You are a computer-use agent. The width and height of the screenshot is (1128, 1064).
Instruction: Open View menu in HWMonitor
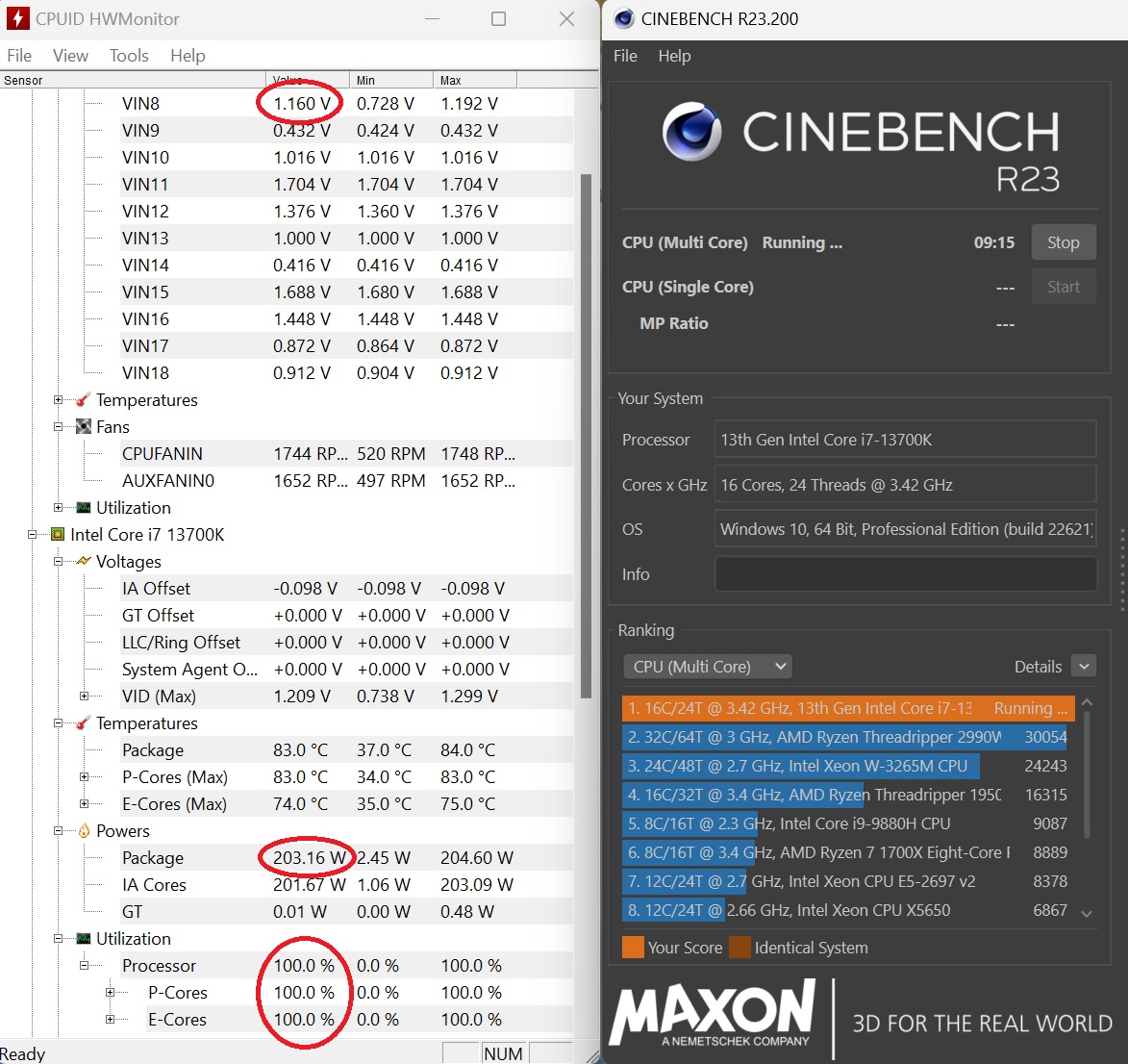tap(70, 56)
